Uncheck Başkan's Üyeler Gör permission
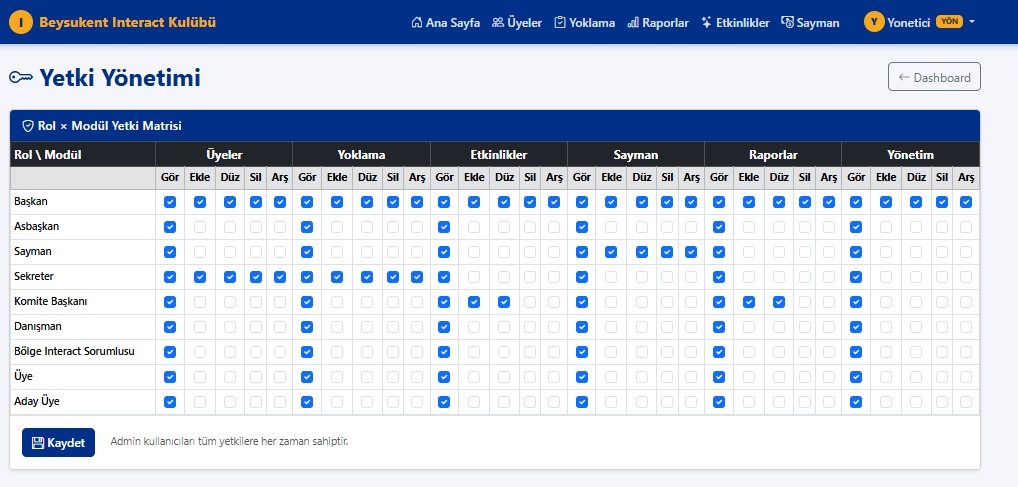 click(x=170, y=202)
